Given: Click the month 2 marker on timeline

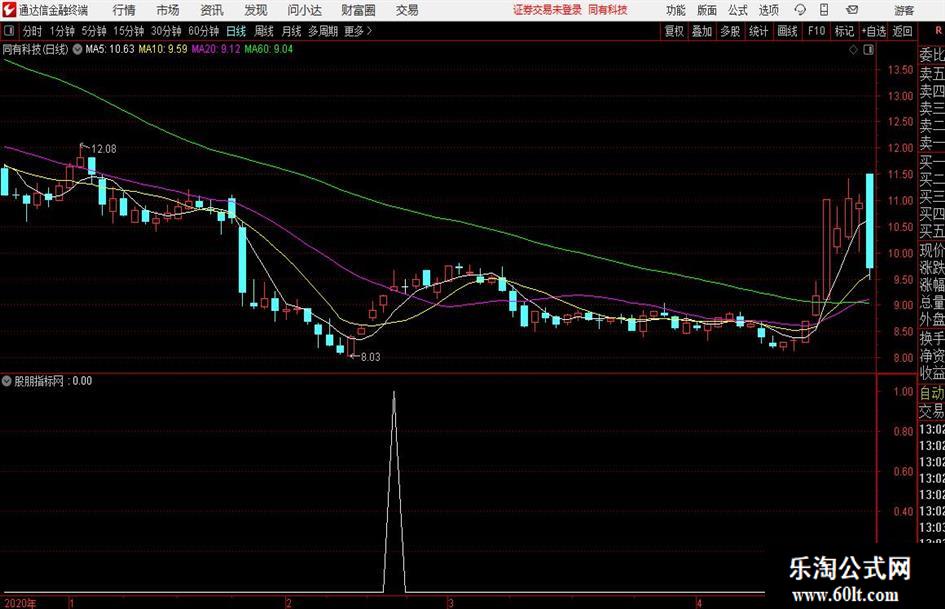Looking at the screenshot, I should pyautogui.click(x=289, y=603).
